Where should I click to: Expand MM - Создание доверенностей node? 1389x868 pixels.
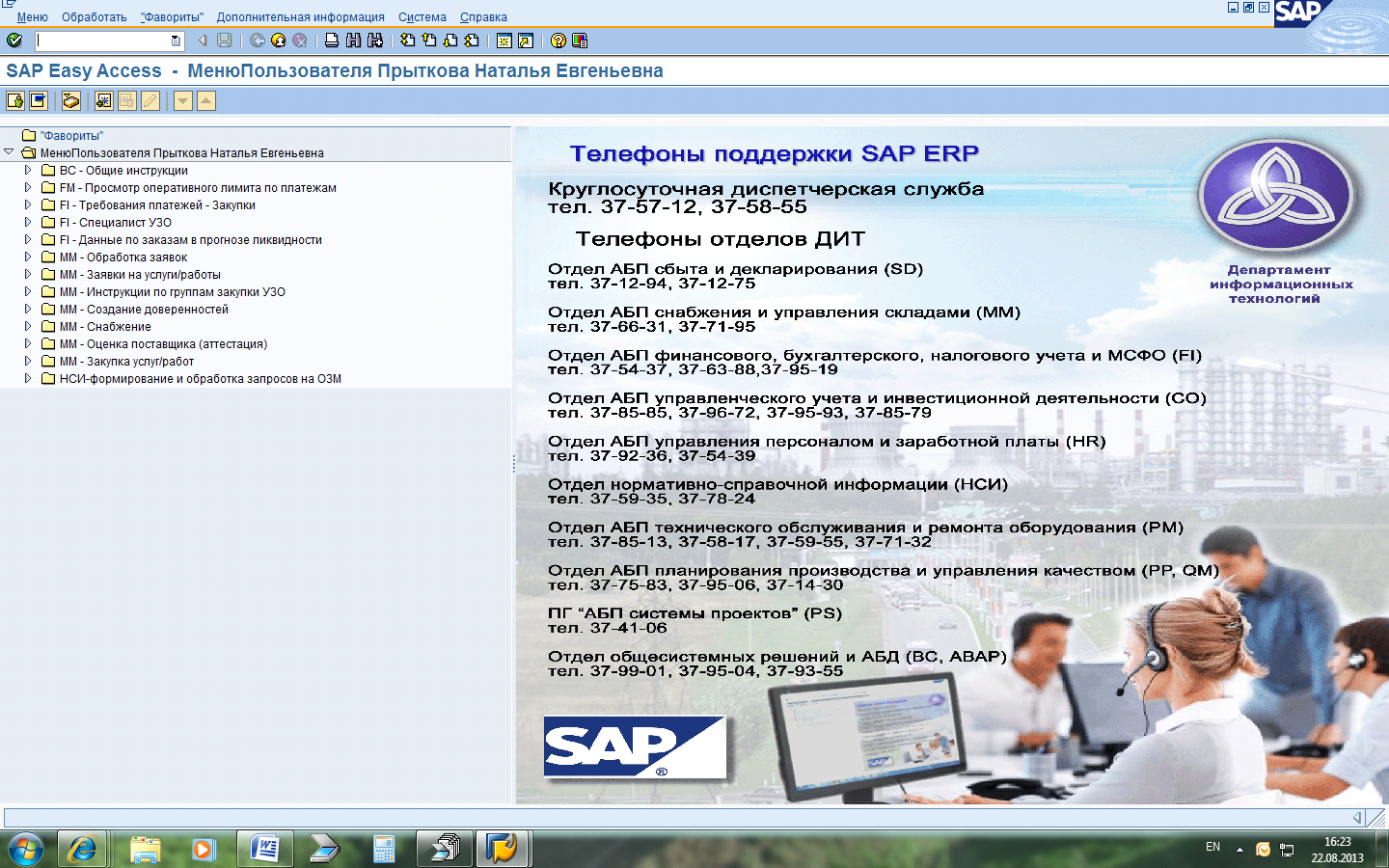point(28,309)
